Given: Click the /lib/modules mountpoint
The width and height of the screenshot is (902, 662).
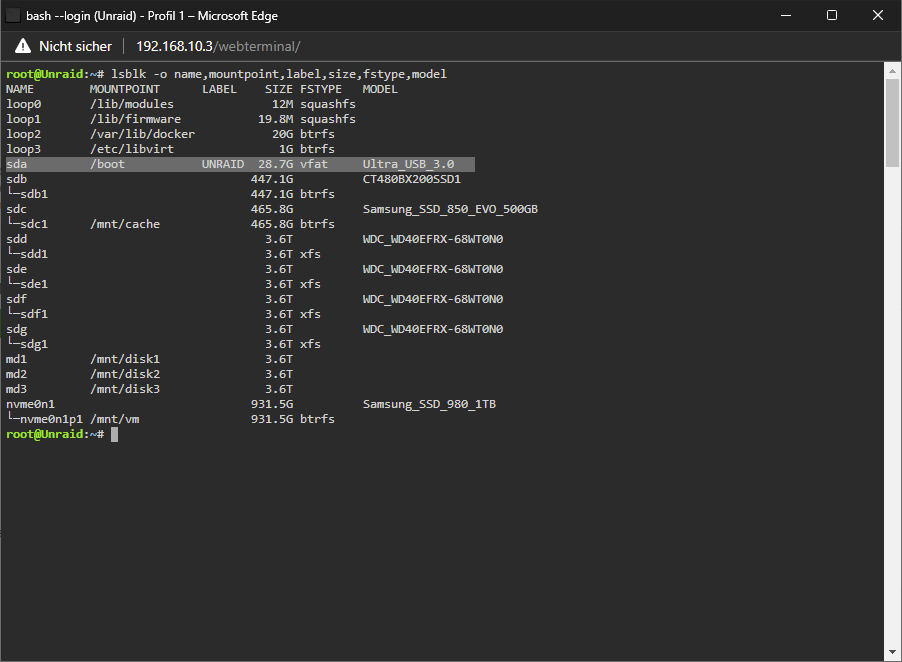Looking at the screenshot, I should click(132, 104).
